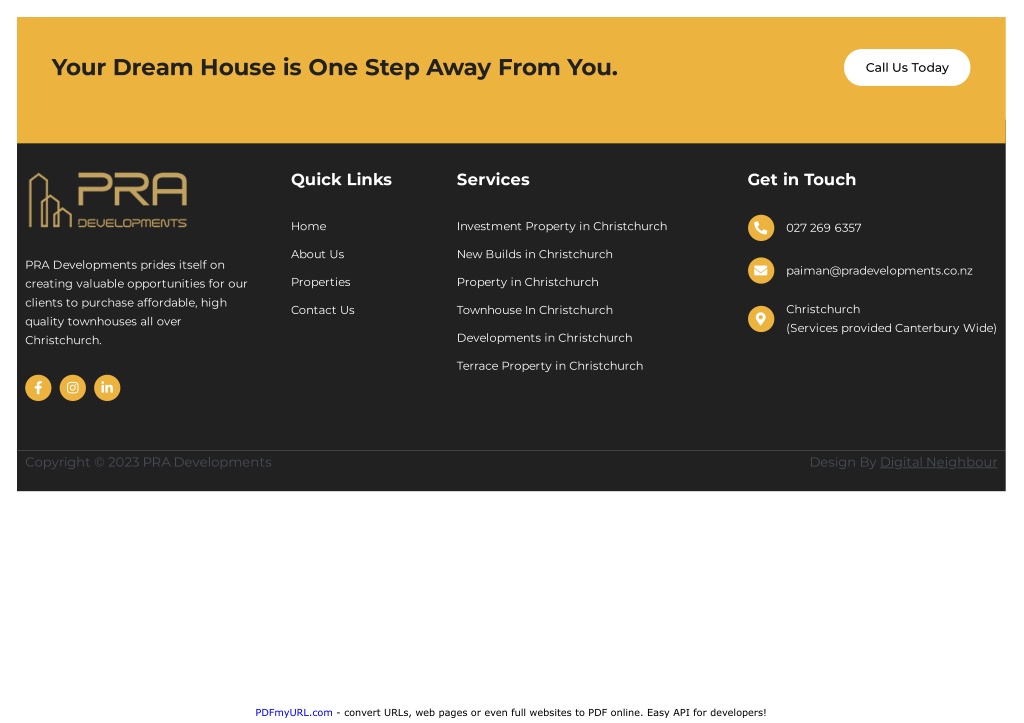Click the PRA Developments logo
This screenshot has height=723, width=1024.
pos(108,200)
